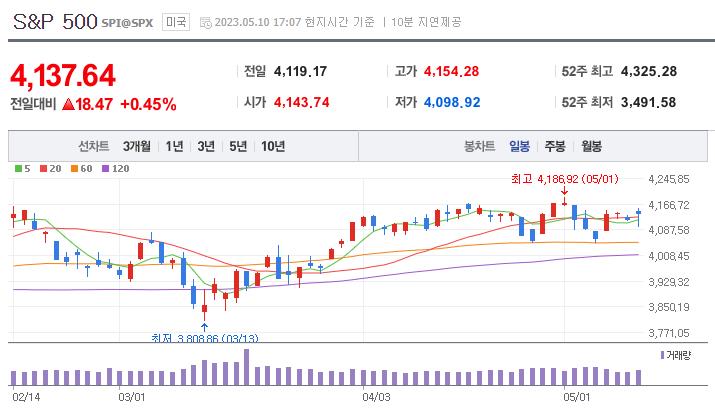Image resolution: width=715 pixels, height=409 pixels.
Task: Click the 전일 value 4,119.17
Action: click(301, 71)
